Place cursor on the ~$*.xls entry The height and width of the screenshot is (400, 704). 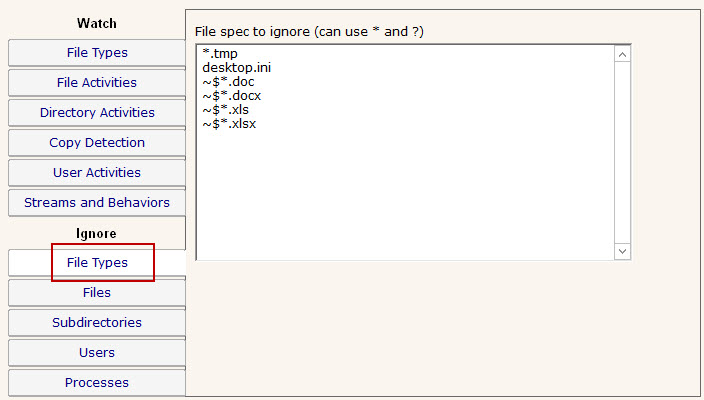pos(225,110)
